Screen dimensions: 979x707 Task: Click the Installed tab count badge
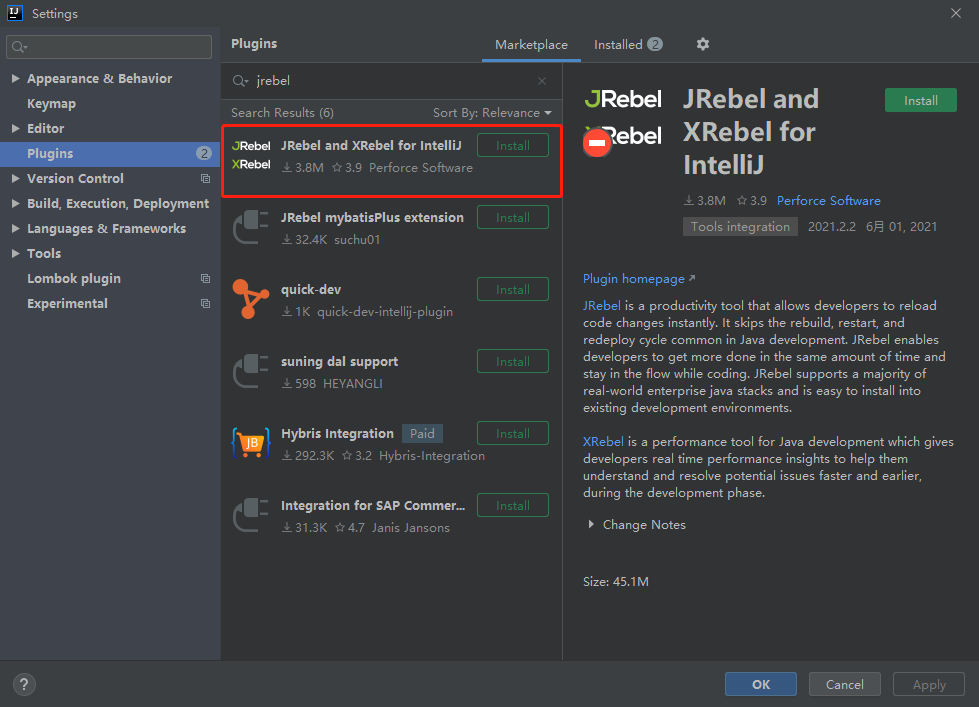pos(654,44)
